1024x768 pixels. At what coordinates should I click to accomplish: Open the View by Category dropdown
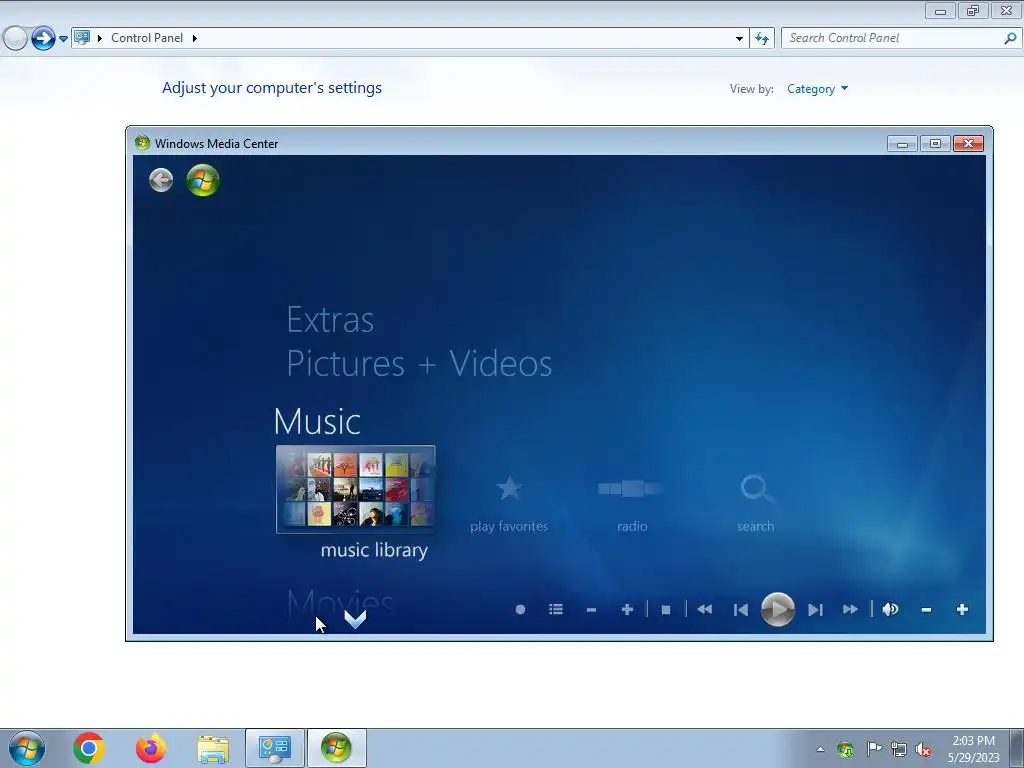[817, 89]
